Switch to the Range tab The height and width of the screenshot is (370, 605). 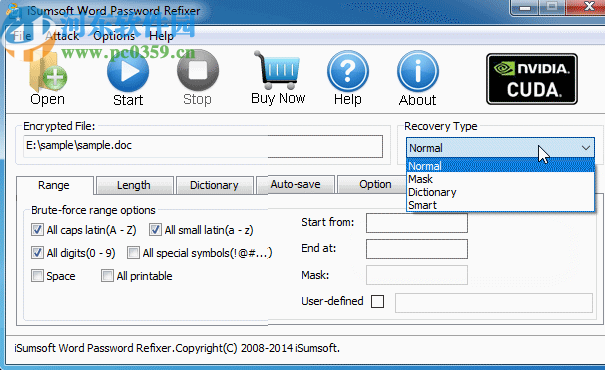click(54, 185)
